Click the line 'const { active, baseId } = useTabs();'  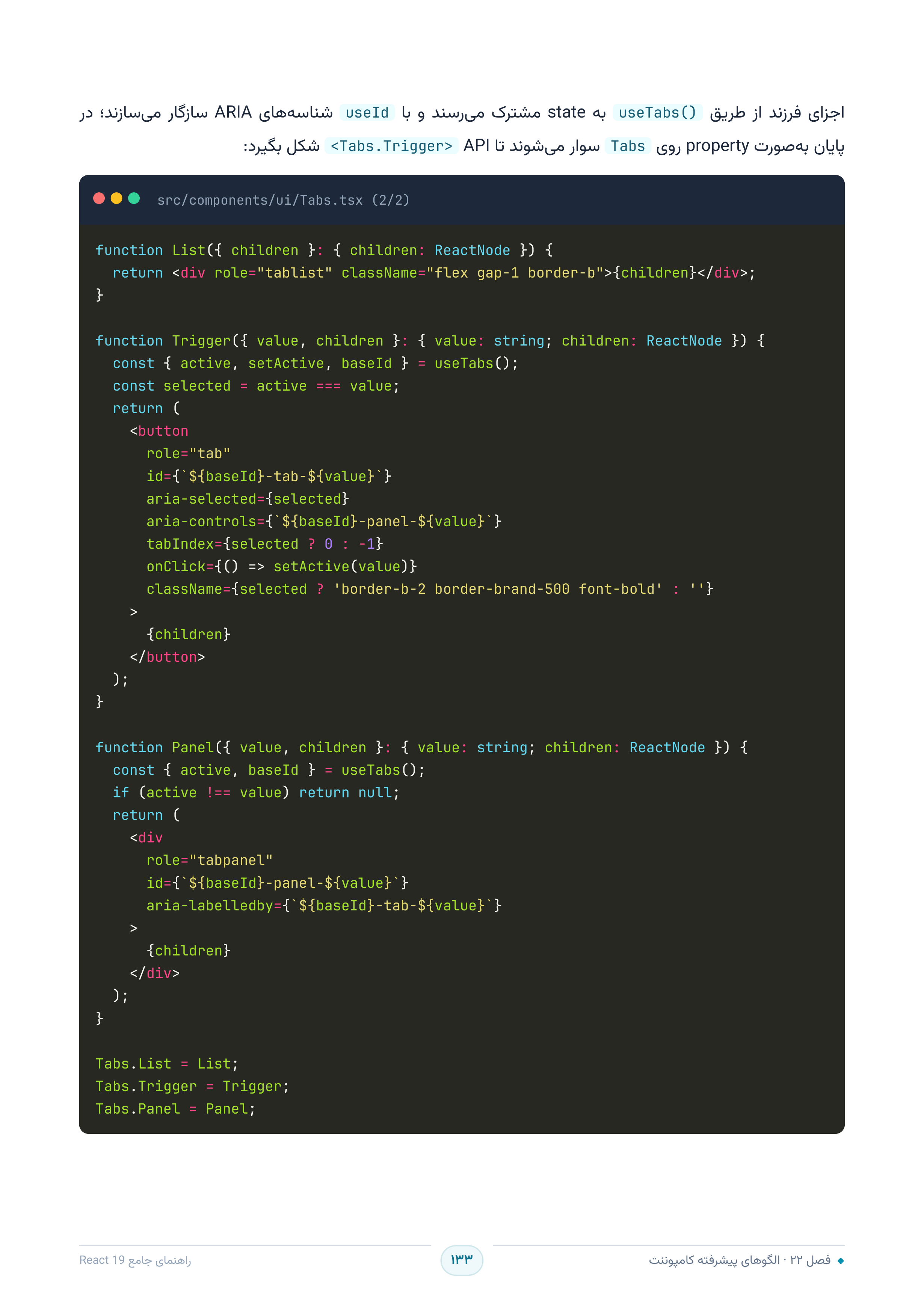(269, 770)
